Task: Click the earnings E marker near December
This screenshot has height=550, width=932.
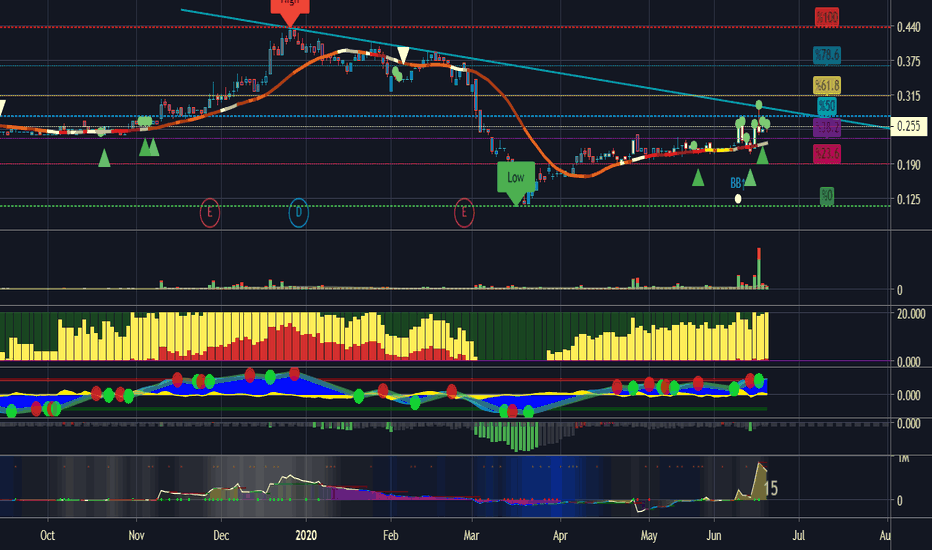Action: 210,212
